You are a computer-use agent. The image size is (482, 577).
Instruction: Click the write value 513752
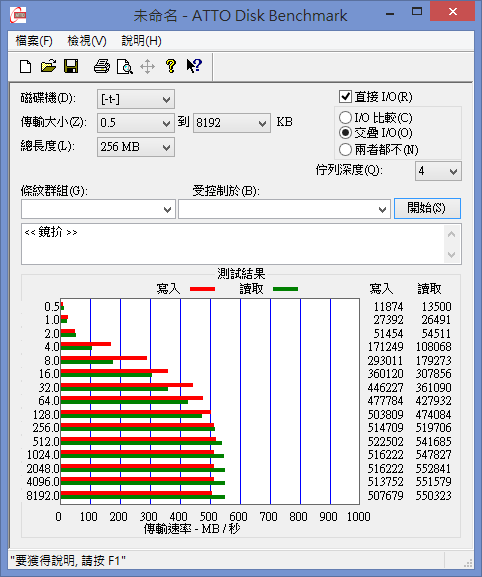tap(386, 482)
